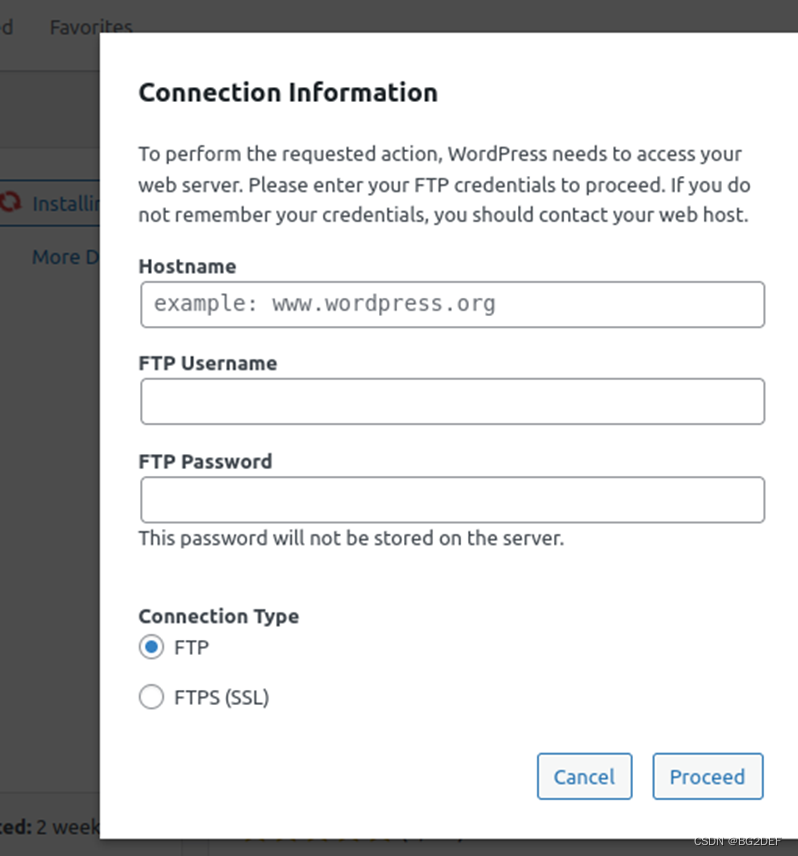This screenshot has width=798, height=856.
Task: Click the spinning Installing update icon
Action: click(11, 203)
